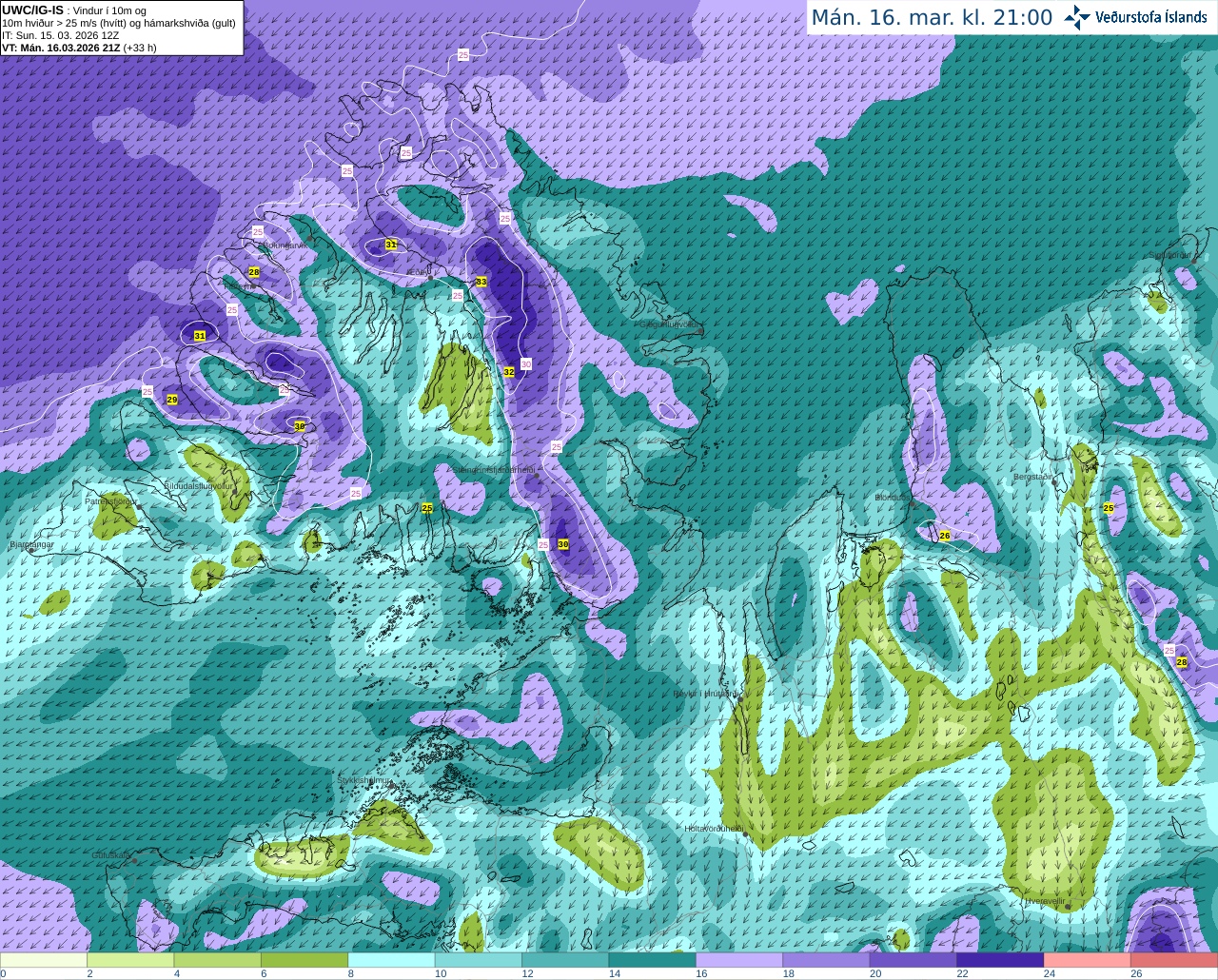The image size is (1218, 980).
Task: Pick the 10–12 m/s turquoise legend swatch
Action: click(478, 961)
